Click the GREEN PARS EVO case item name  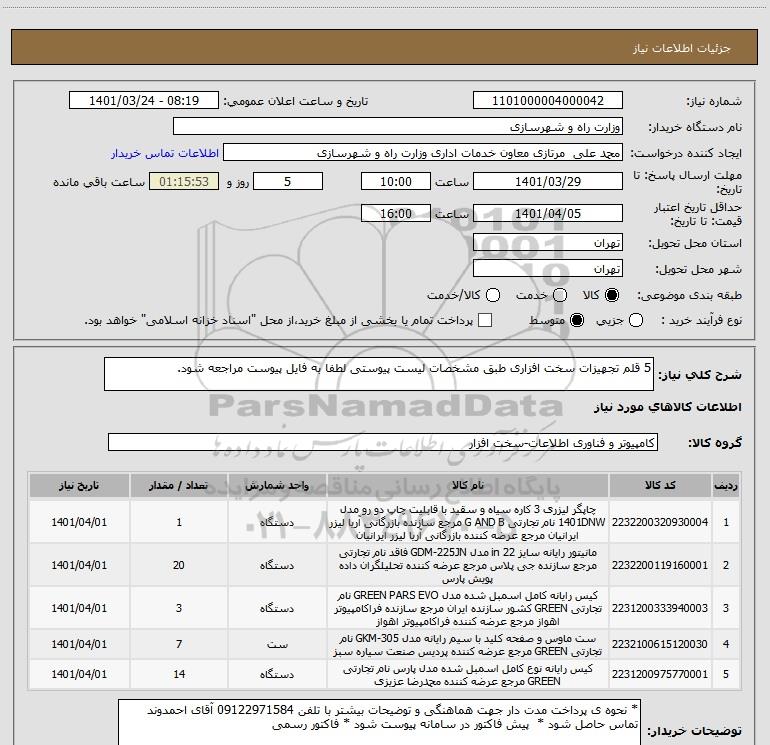pos(468,608)
